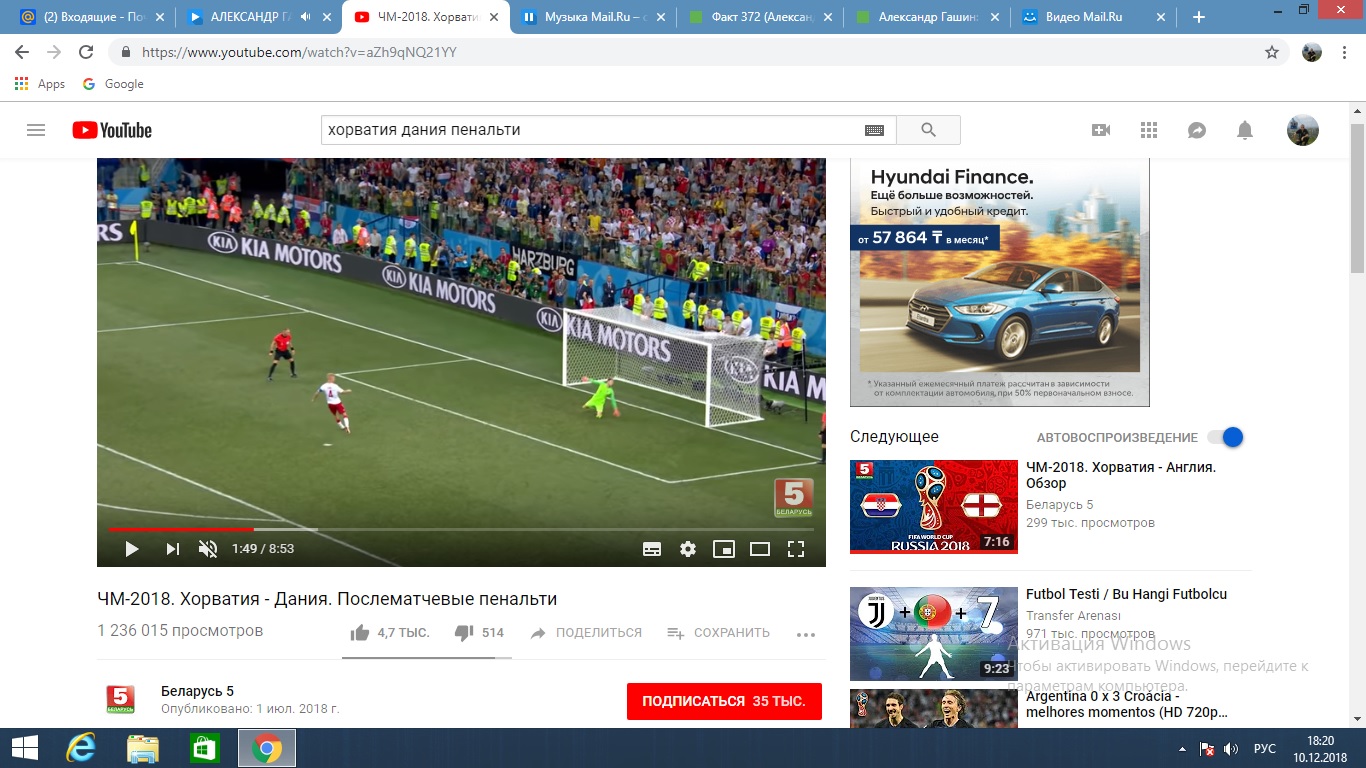Toggle autoplay switch off
1366x768 pixels.
click(1226, 437)
